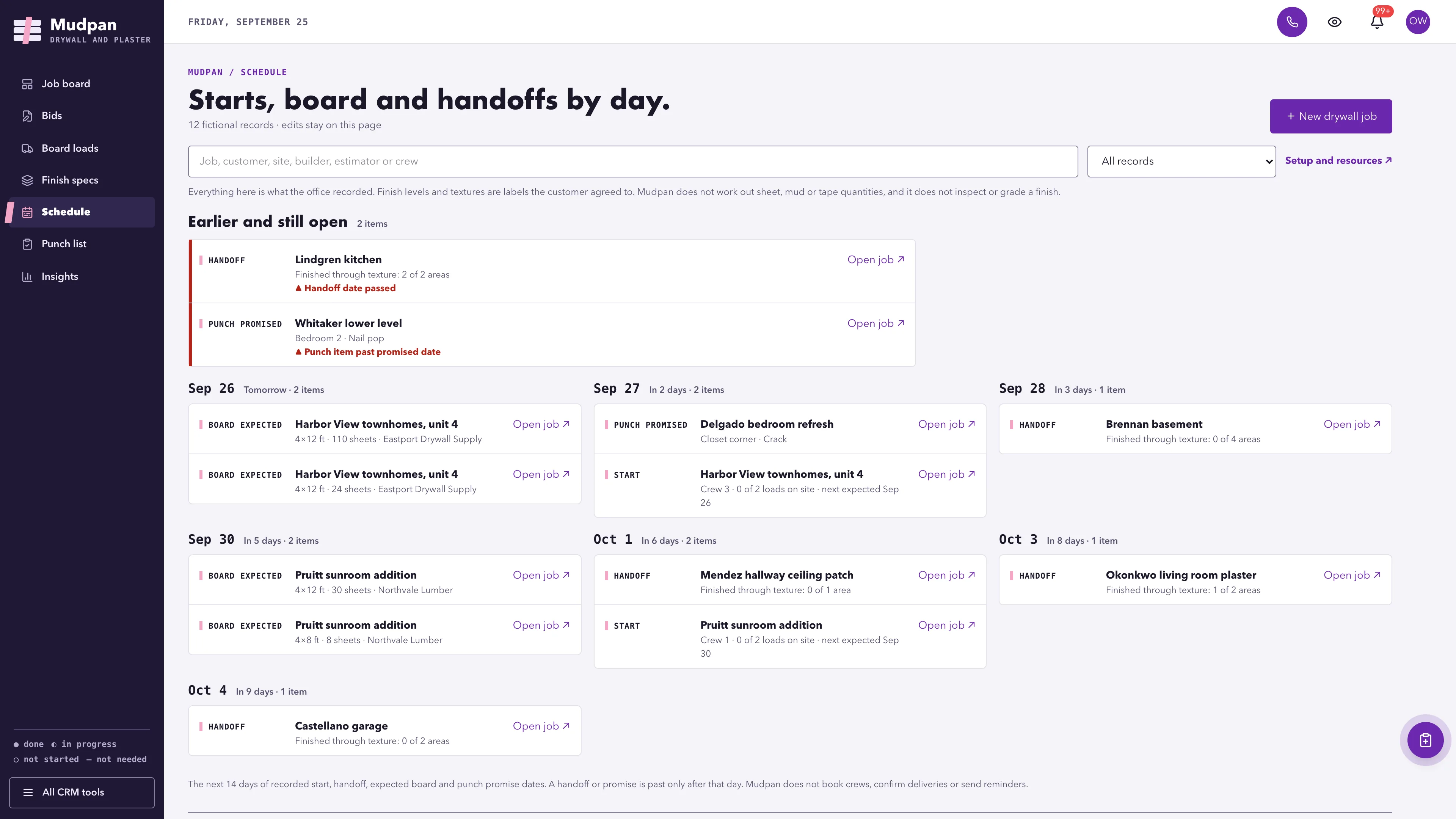
Task: Click the Castellano garage title
Action: point(341,726)
